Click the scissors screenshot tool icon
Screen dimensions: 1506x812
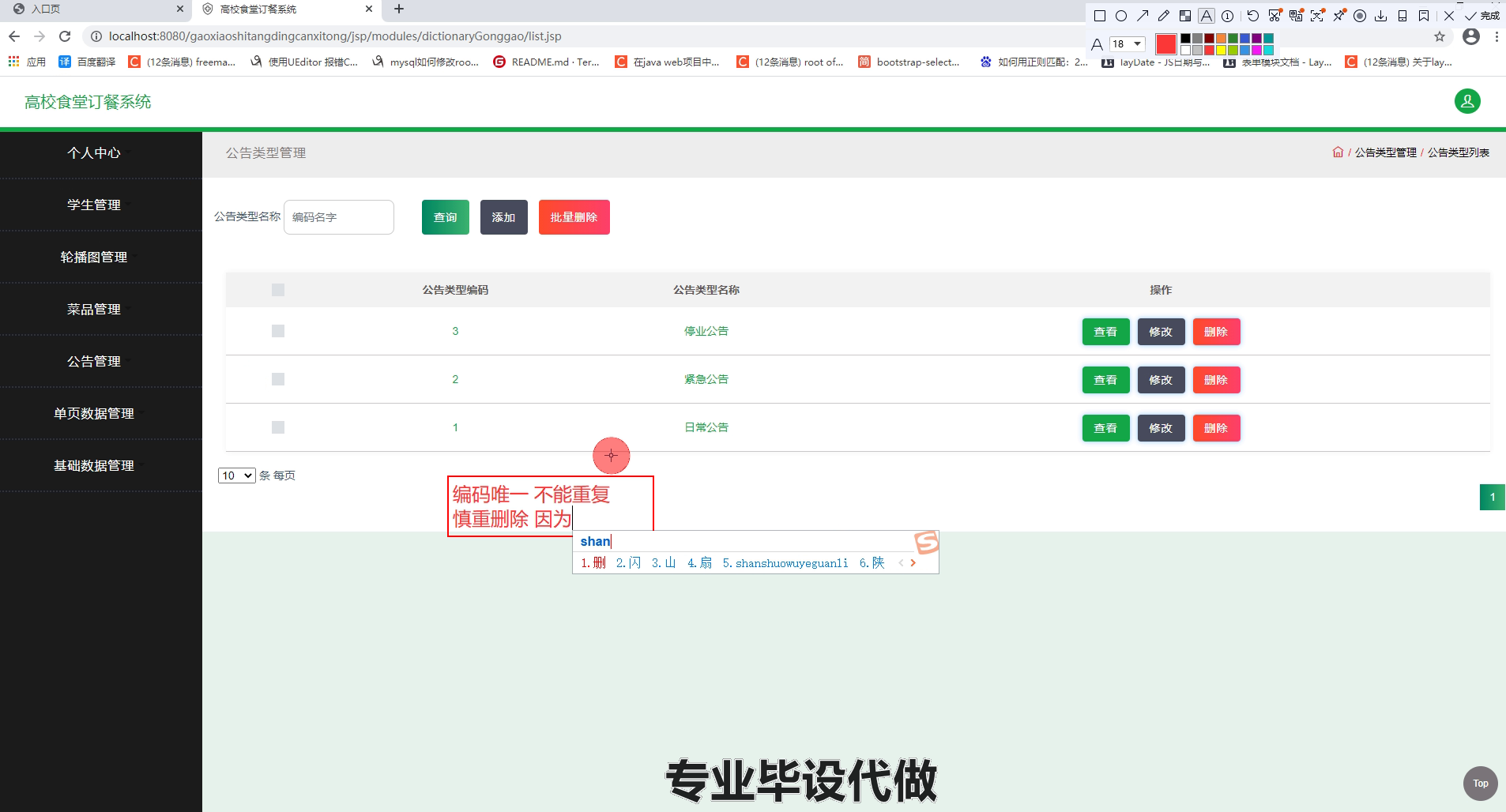1274,16
